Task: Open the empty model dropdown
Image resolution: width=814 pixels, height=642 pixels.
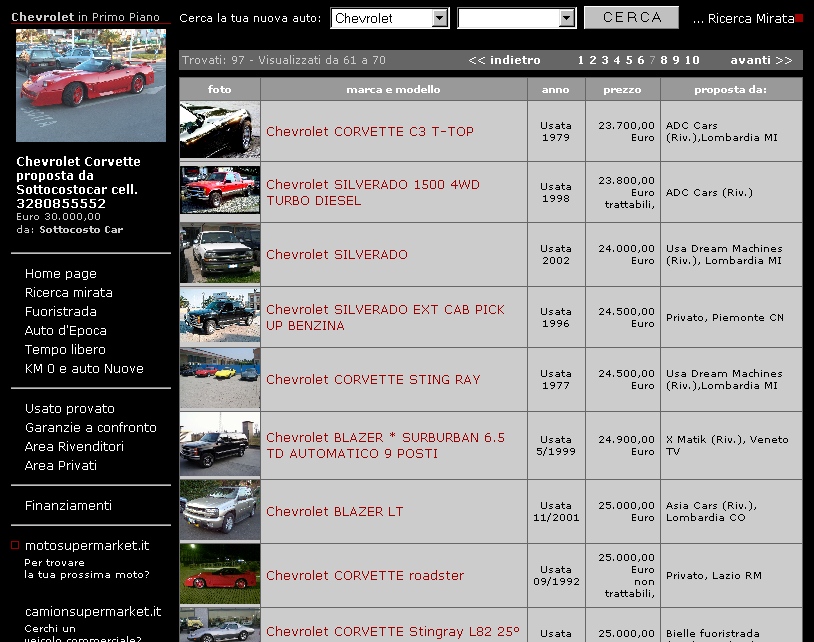Action: (x=517, y=18)
